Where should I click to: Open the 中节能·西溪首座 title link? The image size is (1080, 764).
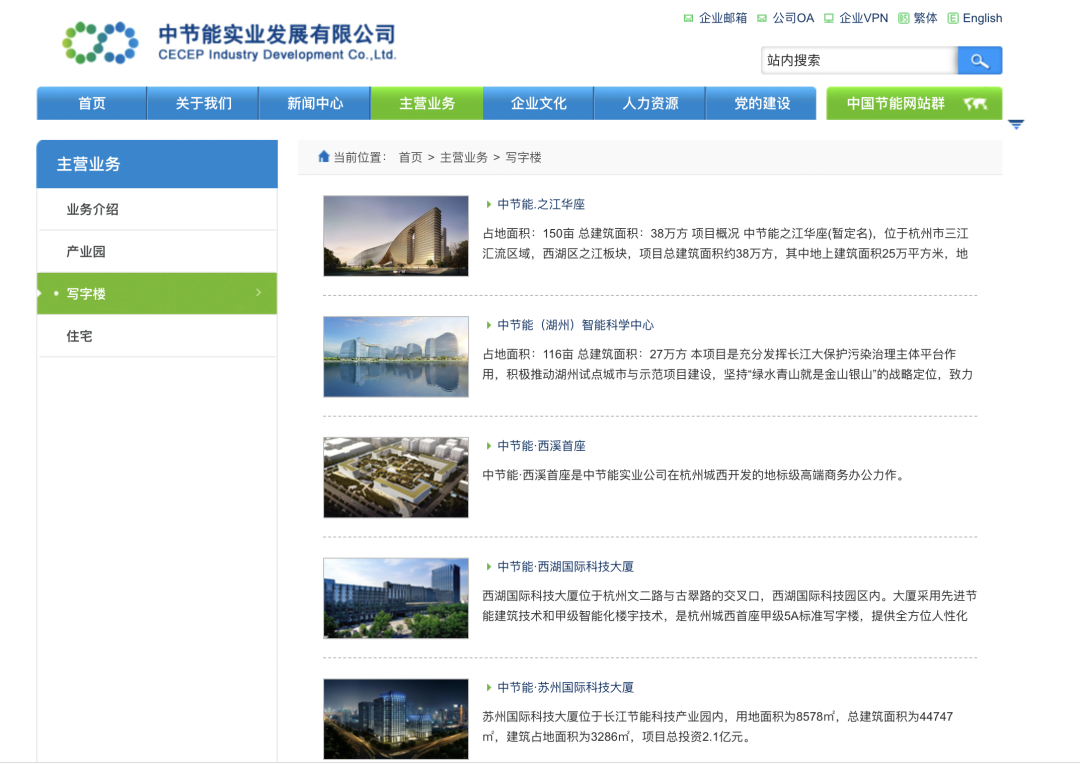pyautogui.click(x=541, y=446)
